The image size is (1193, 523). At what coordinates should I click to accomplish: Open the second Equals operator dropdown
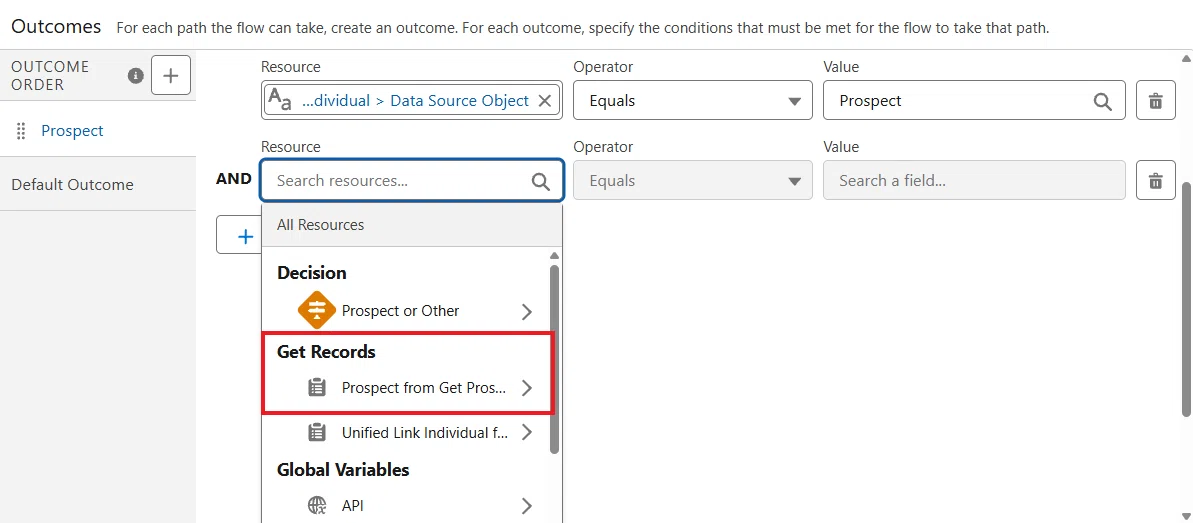[692, 180]
